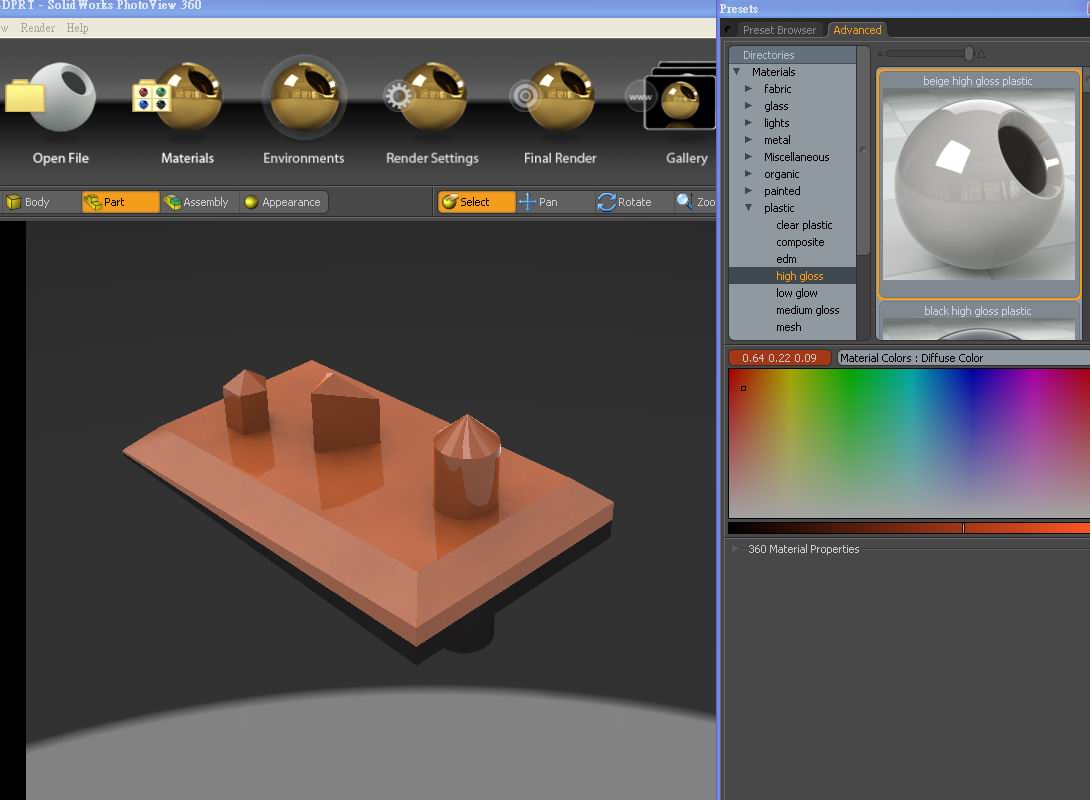Click the color brightness slider bar
Viewport: 1090px width, 800px height.
[x=909, y=528]
